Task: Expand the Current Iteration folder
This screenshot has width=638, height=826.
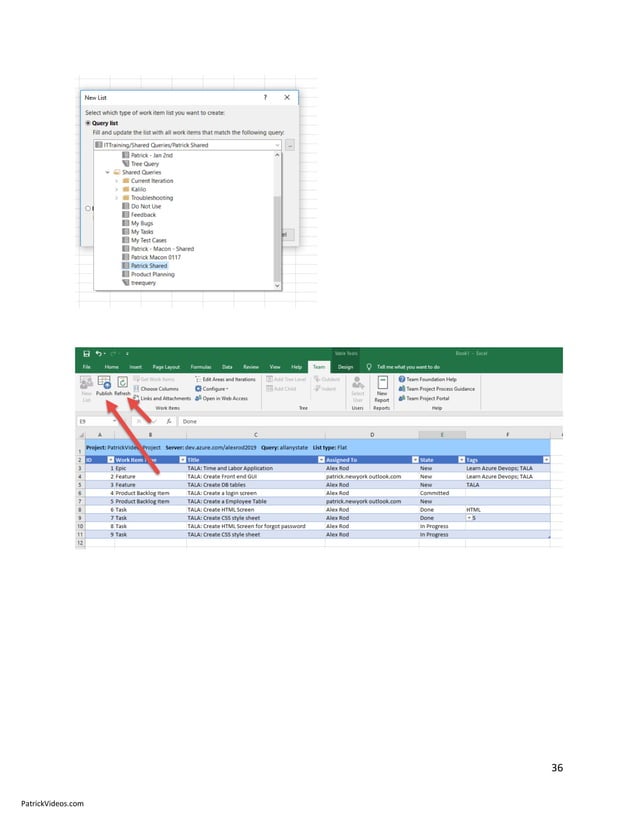Action: (x=116, y=181)
